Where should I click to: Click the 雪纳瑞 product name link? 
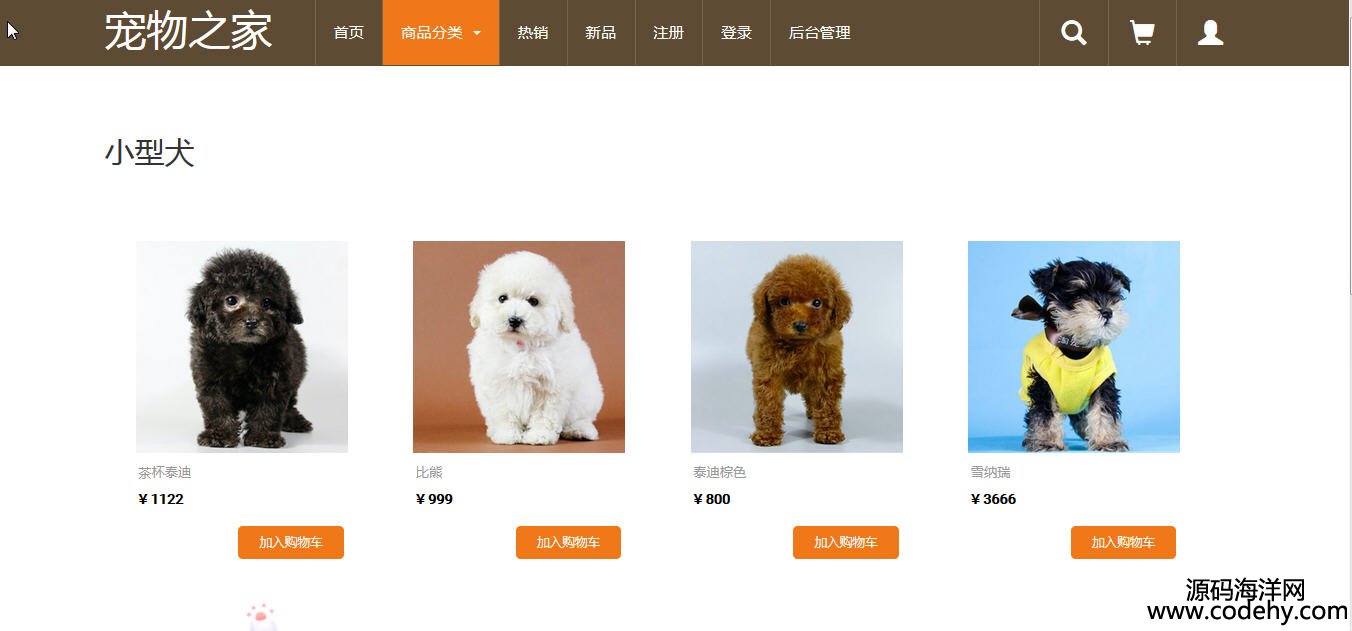coord(991,472)
